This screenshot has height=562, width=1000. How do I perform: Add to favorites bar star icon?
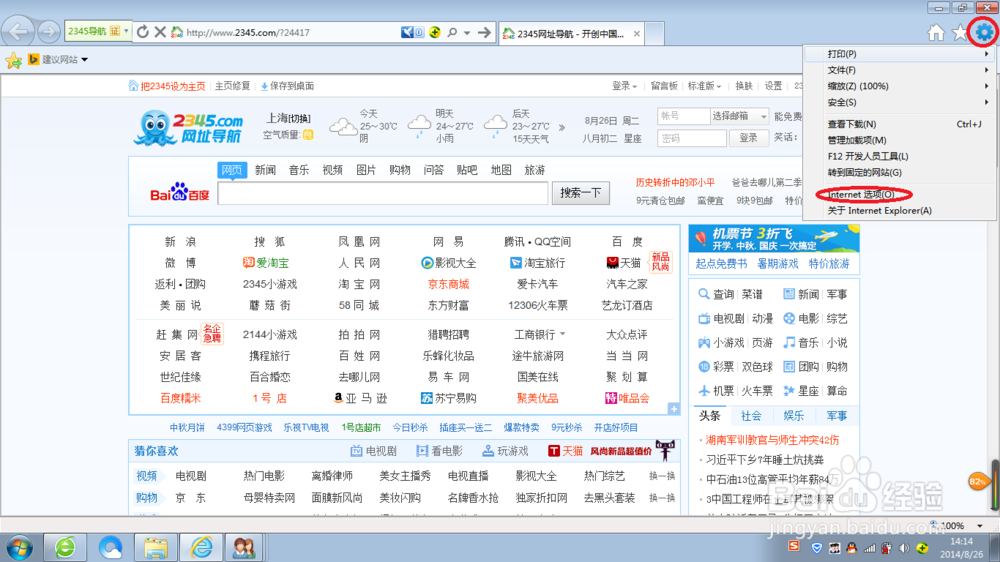13,60
